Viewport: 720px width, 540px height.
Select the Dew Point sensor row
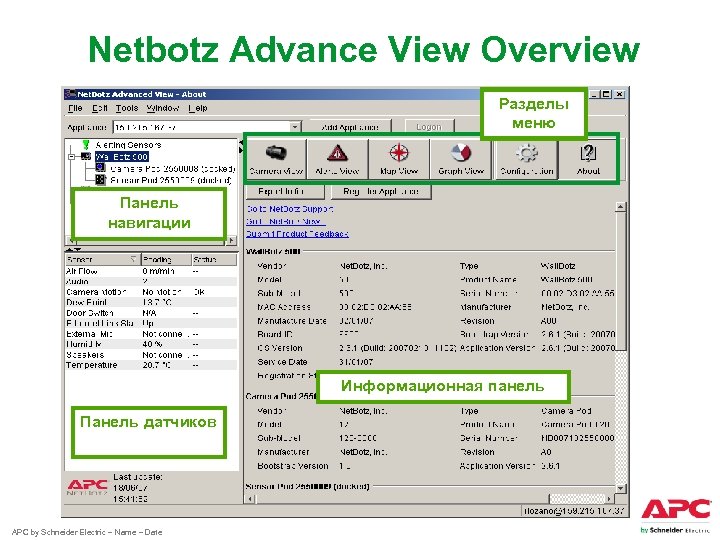(x=151, y=303)
